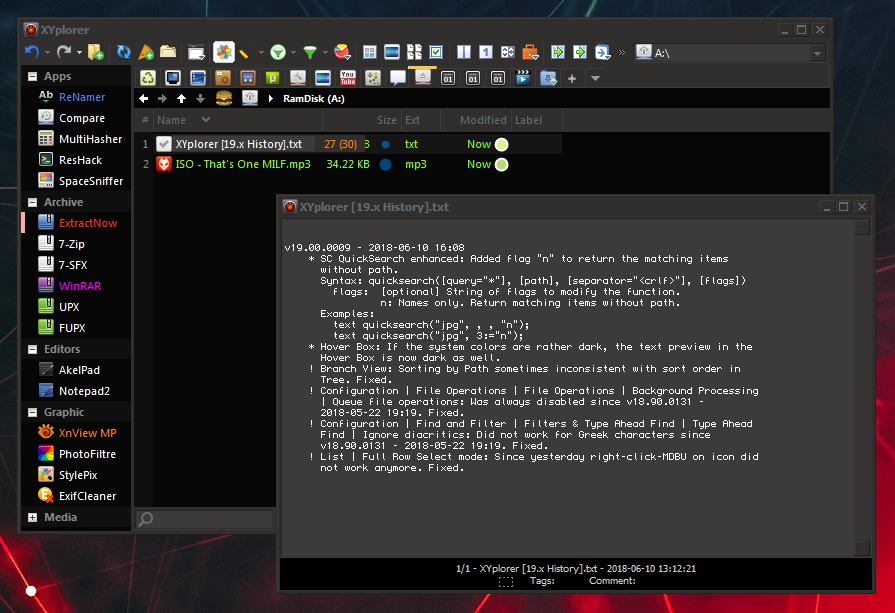Click the second green arrow pane icon

580,52
